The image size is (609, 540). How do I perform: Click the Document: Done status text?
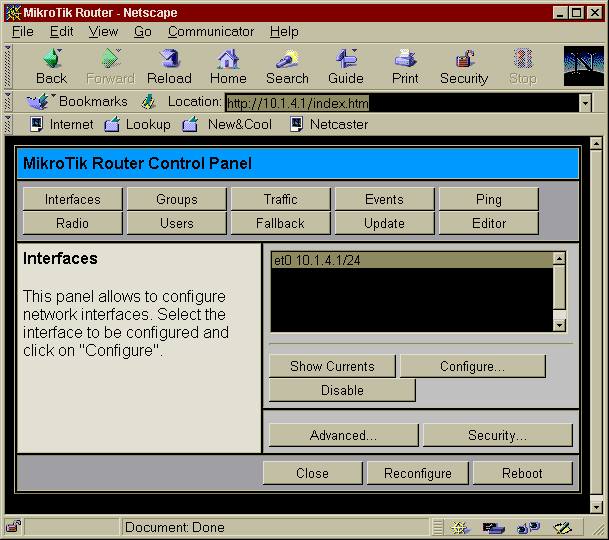point(174,527)
